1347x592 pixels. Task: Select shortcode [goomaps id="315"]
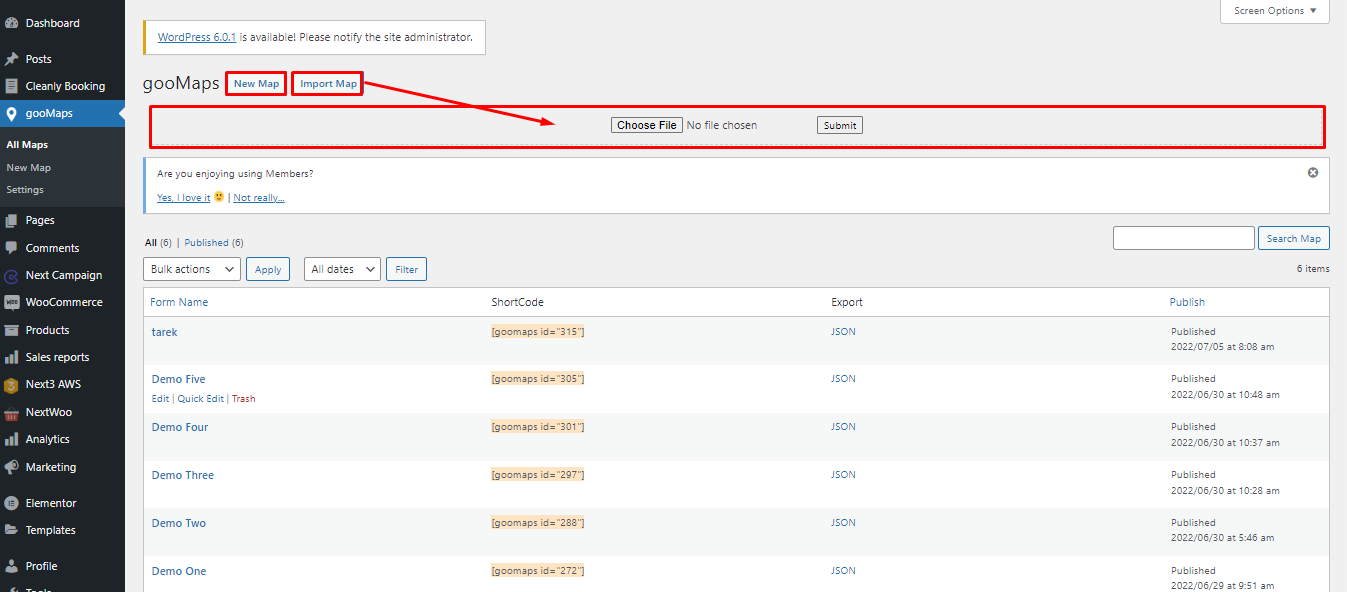click(x=538, y=331)
